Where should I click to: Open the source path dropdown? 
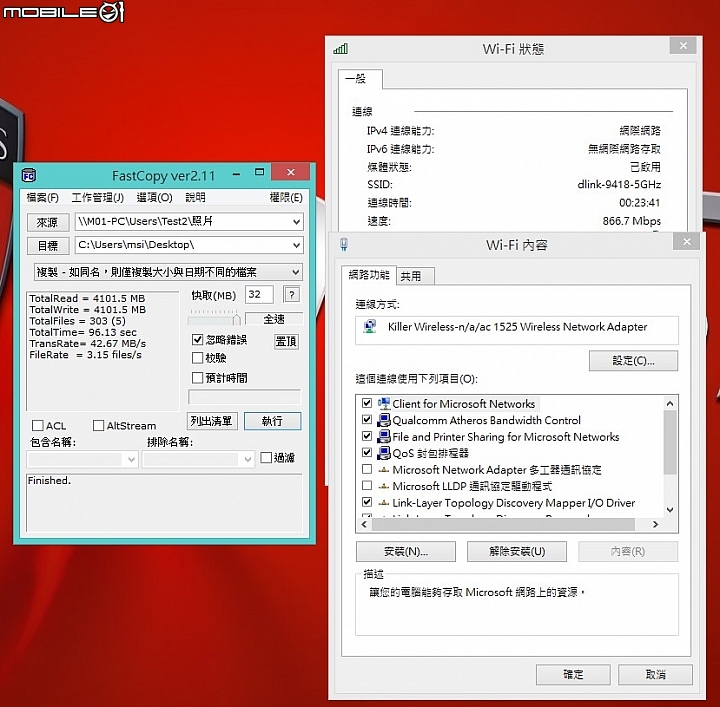click(297, 222)
